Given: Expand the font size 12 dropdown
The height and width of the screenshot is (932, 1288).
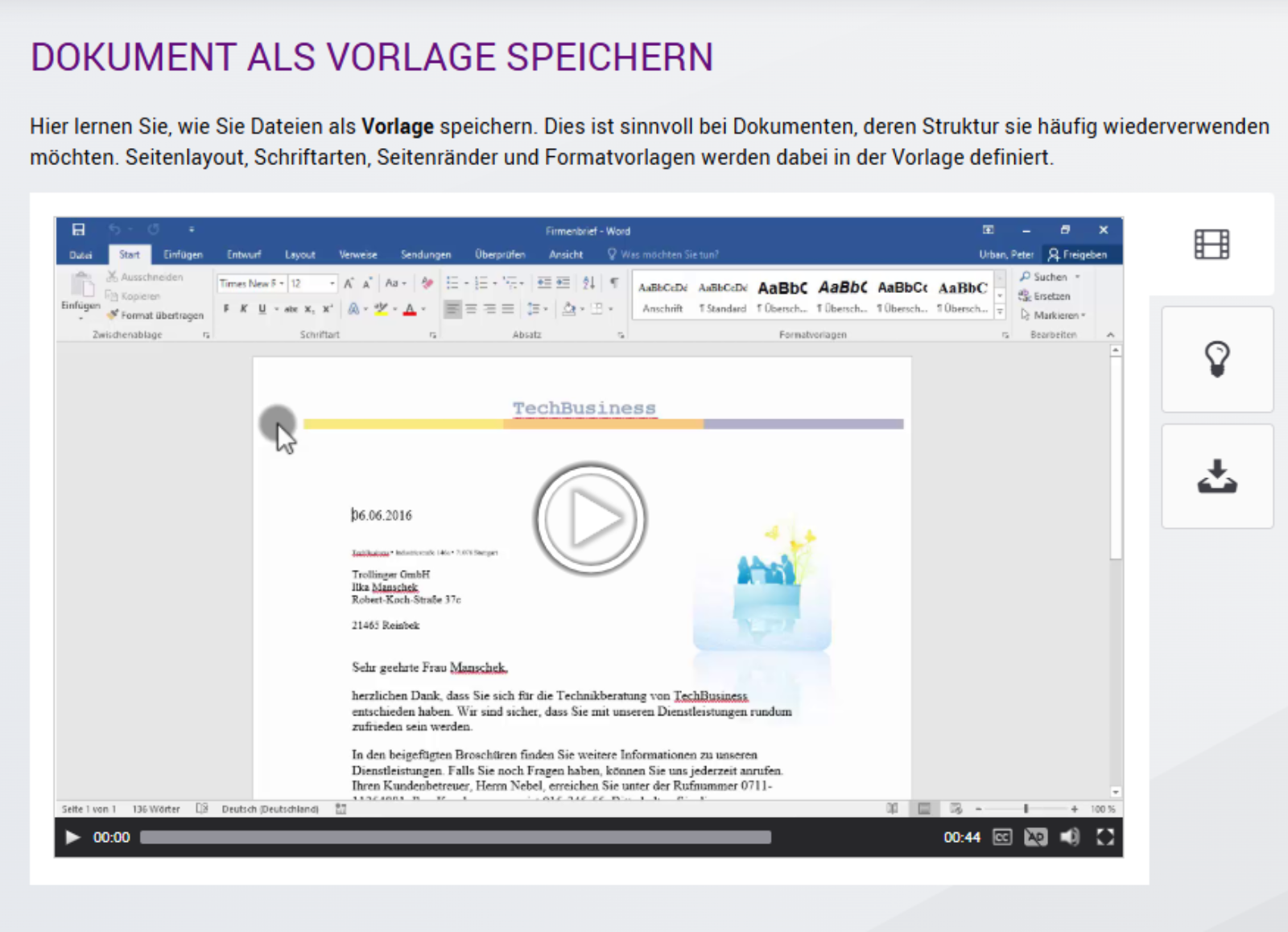Looking at the screenshot, I should point(332,283).
